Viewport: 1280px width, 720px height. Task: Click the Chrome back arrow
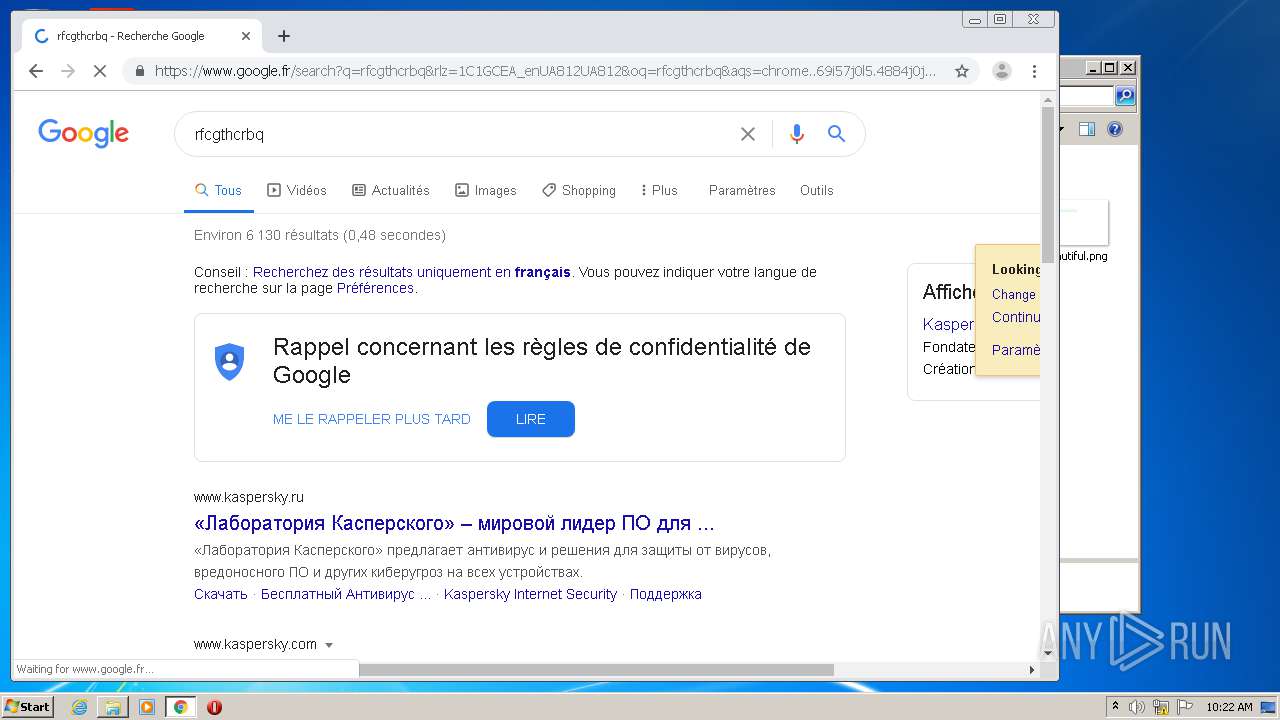36,71
